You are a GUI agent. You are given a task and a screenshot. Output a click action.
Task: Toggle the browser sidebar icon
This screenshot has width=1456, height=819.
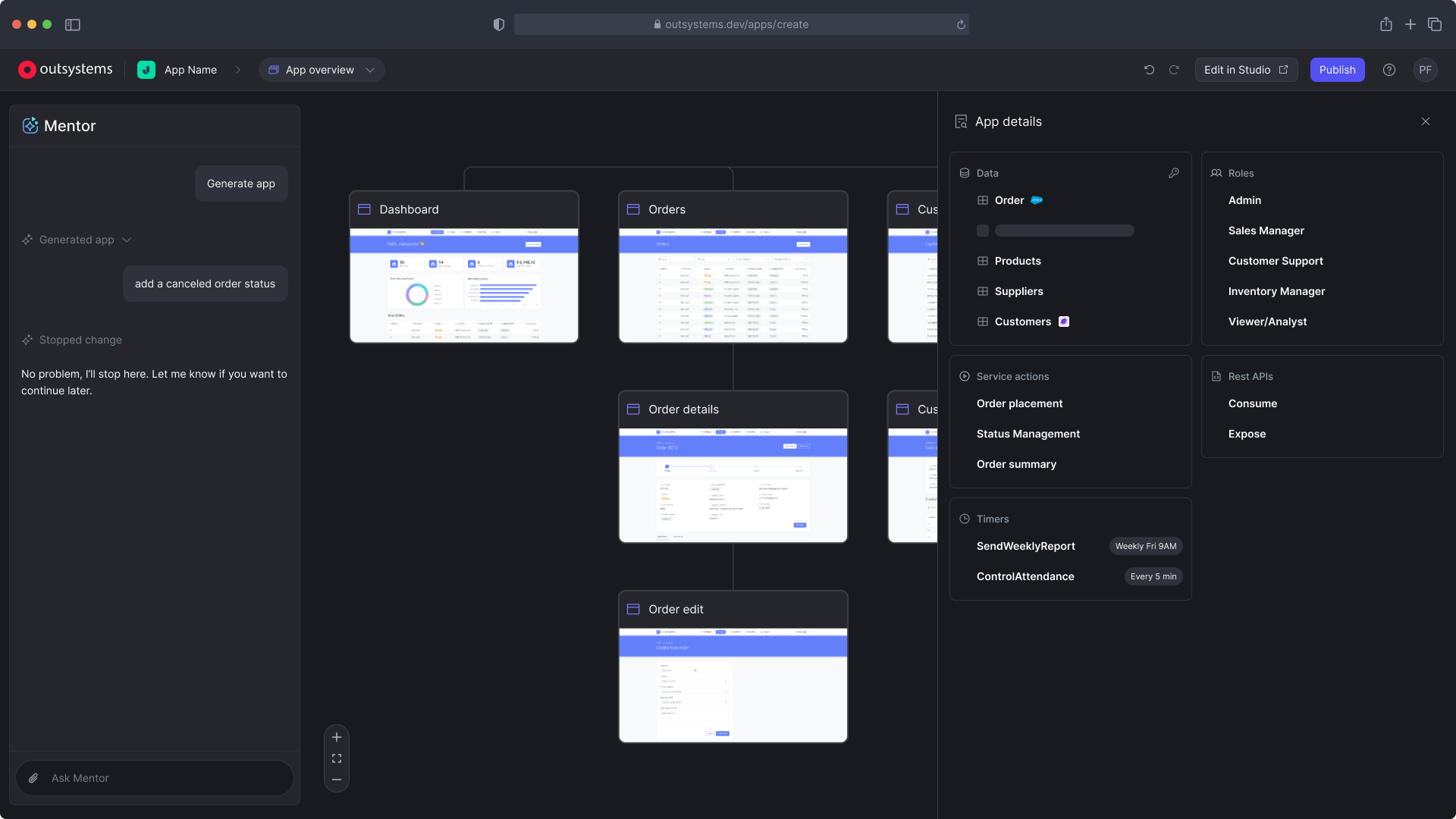73,24
